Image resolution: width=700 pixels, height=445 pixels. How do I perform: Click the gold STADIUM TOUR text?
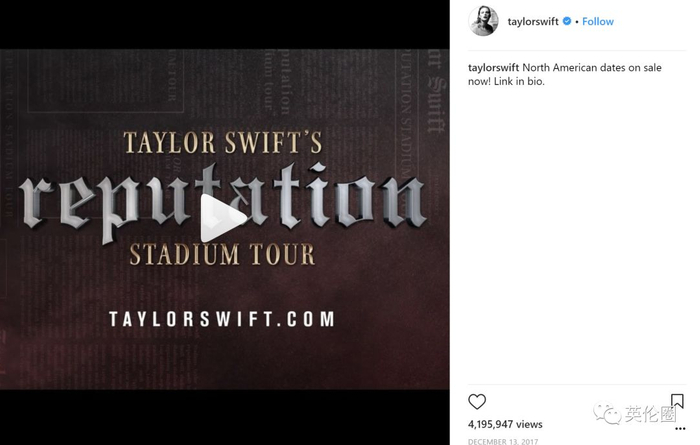[x=222, y=254]
